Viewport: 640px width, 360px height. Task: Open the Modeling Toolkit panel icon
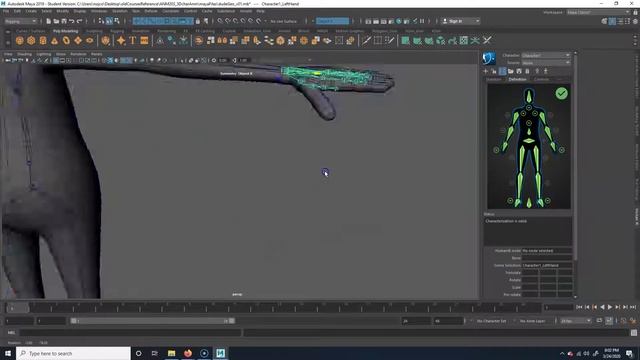604,21
